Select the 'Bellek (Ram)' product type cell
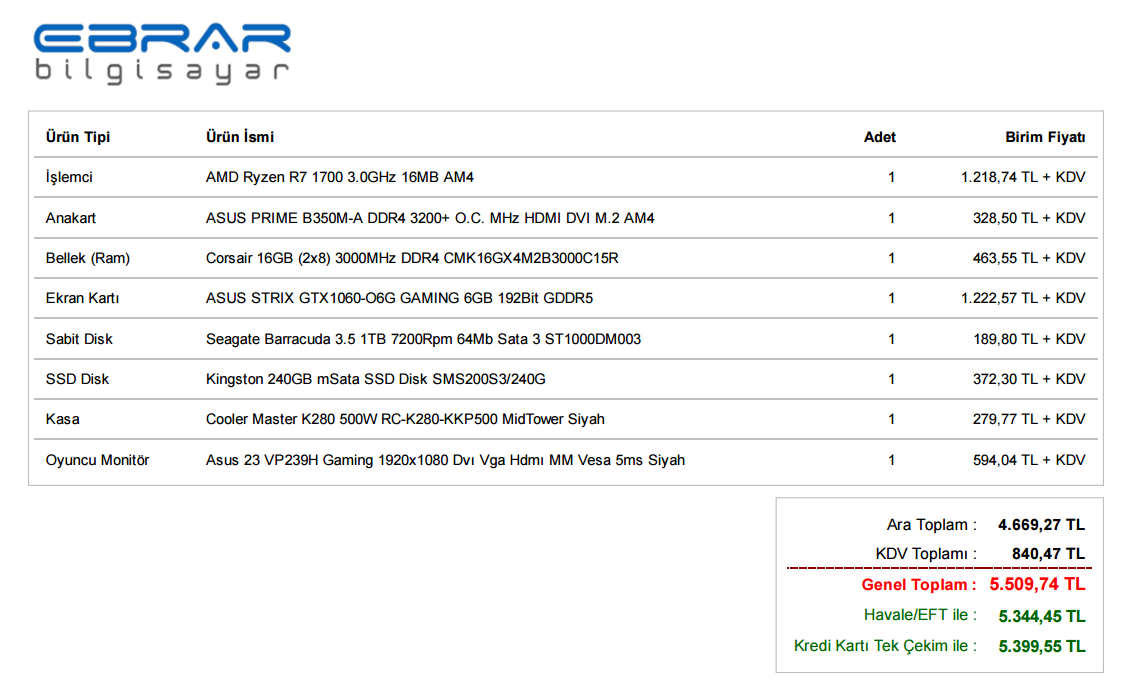Screen dimensions: 1121x695 [x=88, y=258]
